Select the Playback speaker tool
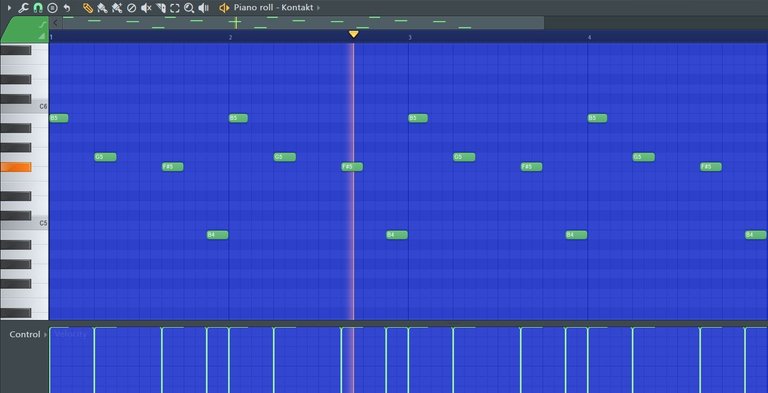The image size is (768, 393). coord(204,8)
